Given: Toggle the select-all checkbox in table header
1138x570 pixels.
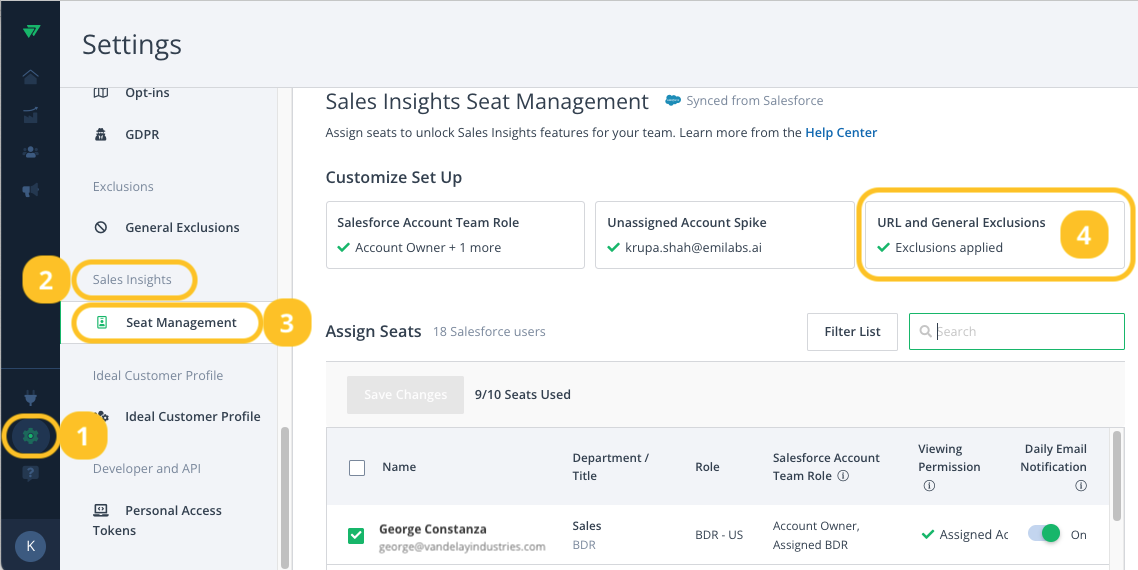Looking at the screenshot, I should tap(357, 468).
